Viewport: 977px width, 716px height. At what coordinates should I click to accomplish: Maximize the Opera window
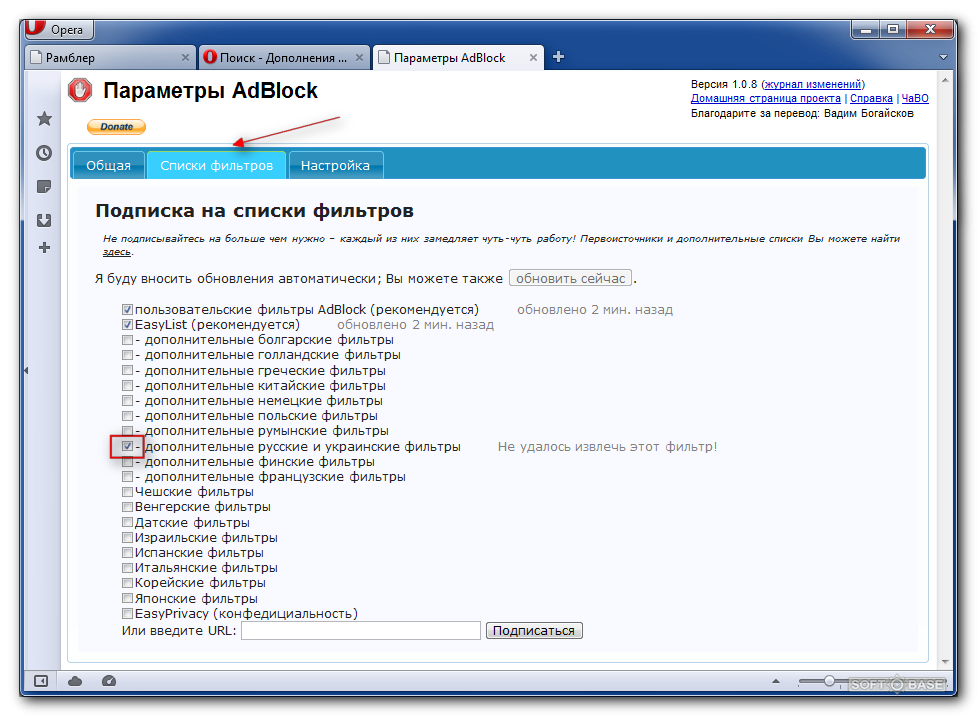[893, 29]
